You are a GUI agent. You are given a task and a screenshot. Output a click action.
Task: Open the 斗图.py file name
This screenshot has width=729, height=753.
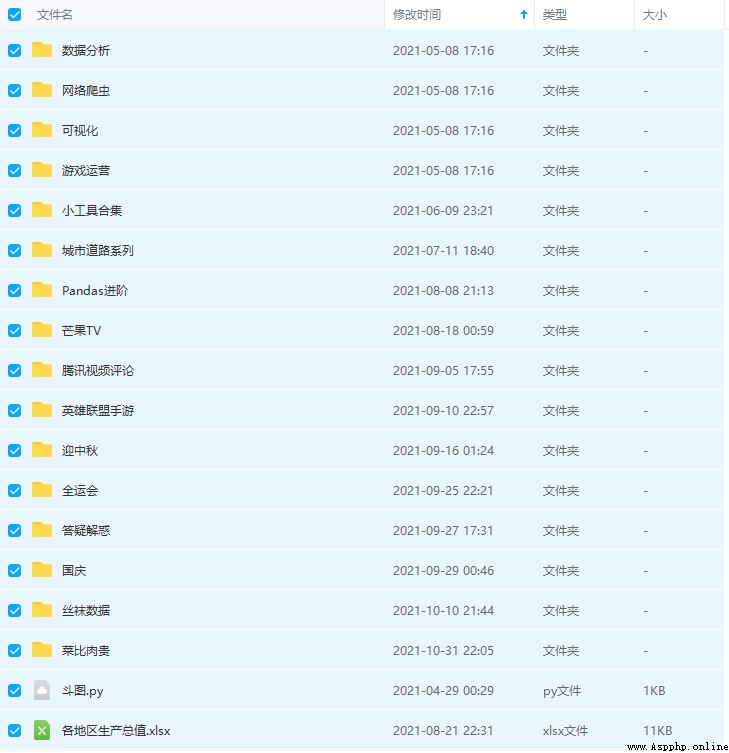point(83,691)
